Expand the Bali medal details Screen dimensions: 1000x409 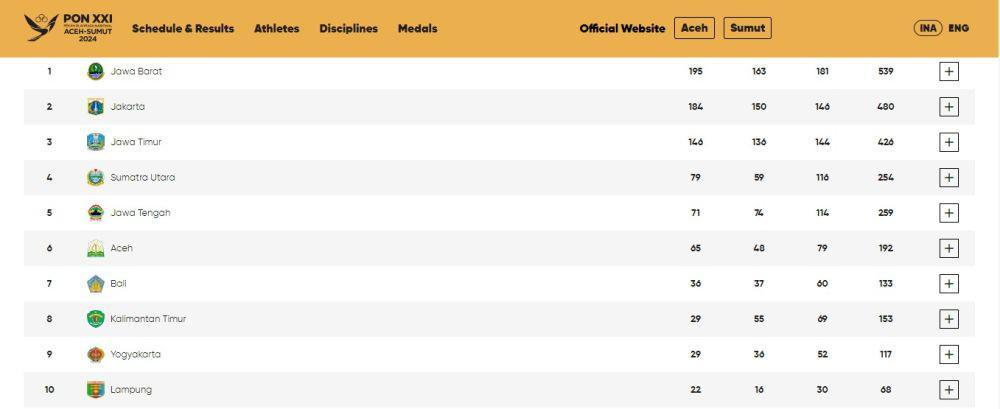(948, 283)
